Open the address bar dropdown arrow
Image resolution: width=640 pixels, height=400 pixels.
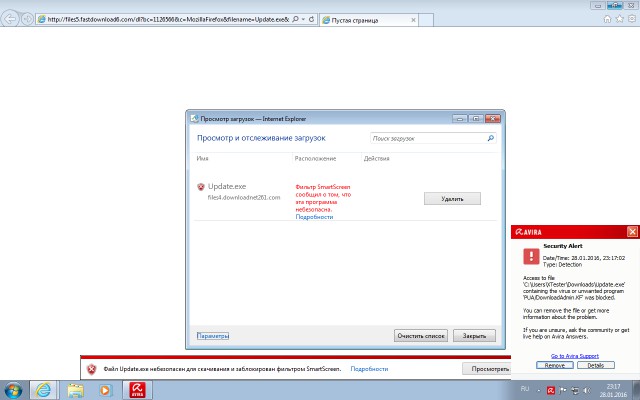click(x=303, y=19)
